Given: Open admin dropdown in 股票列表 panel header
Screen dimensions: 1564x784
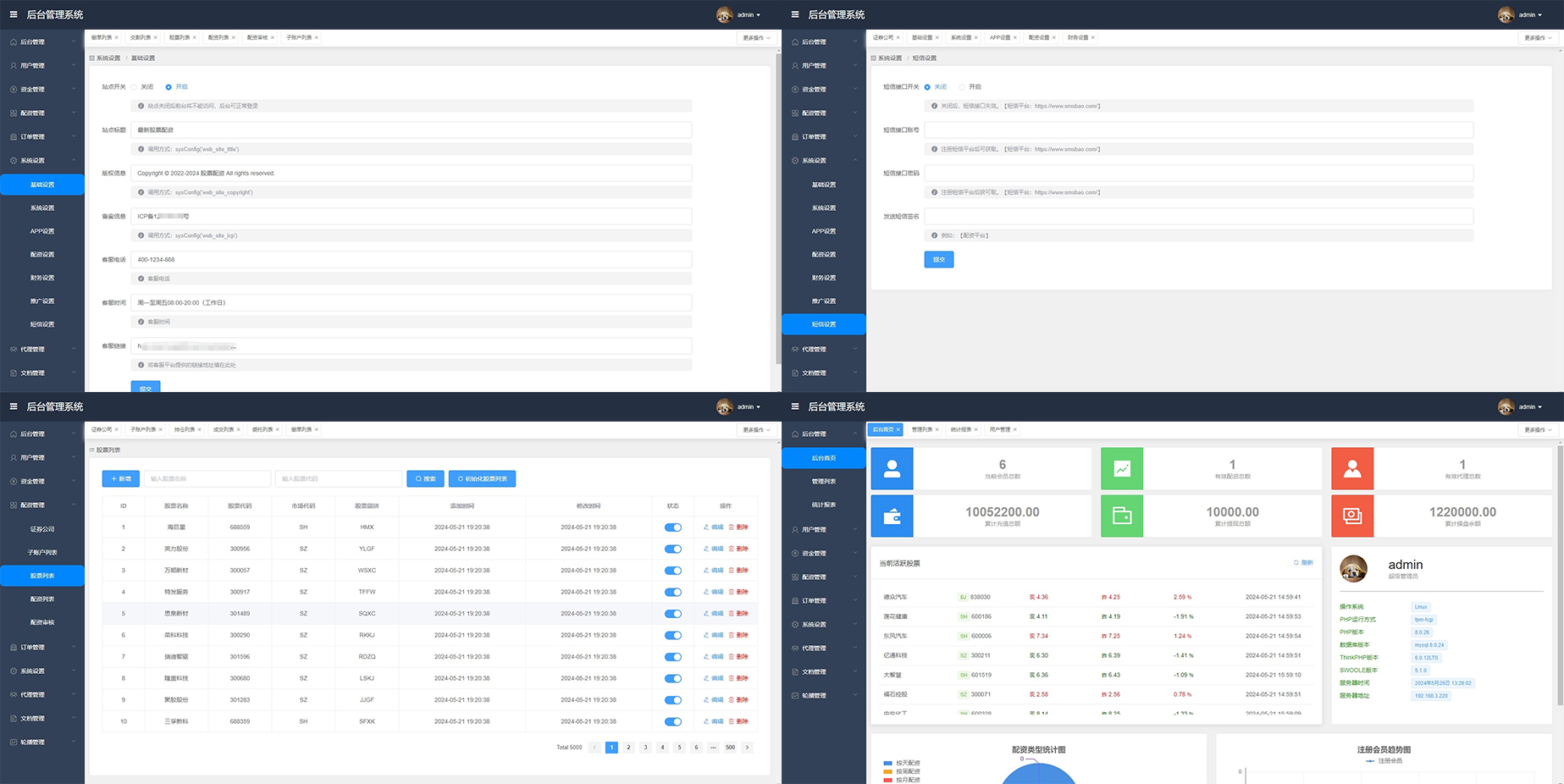Looking at the screenshot, I should pos(749,406).
